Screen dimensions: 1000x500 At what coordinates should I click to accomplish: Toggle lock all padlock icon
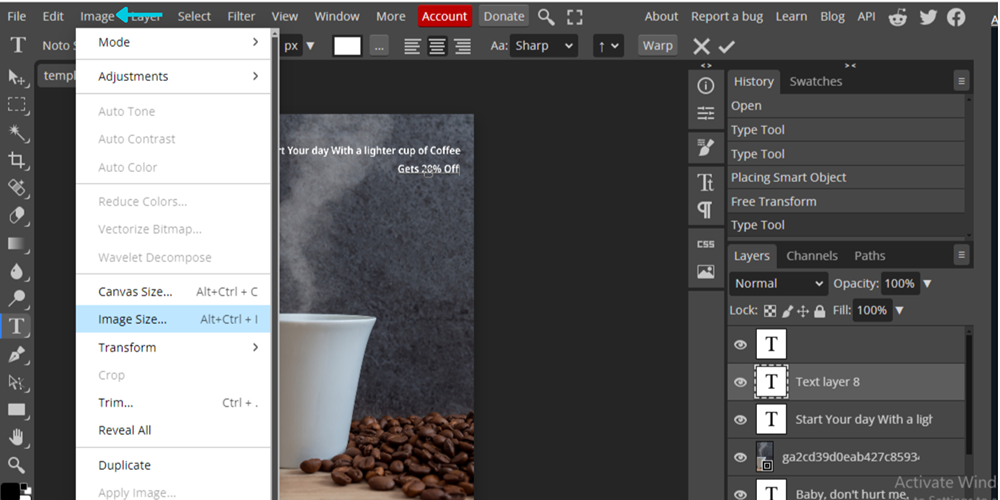coord(820,311)
